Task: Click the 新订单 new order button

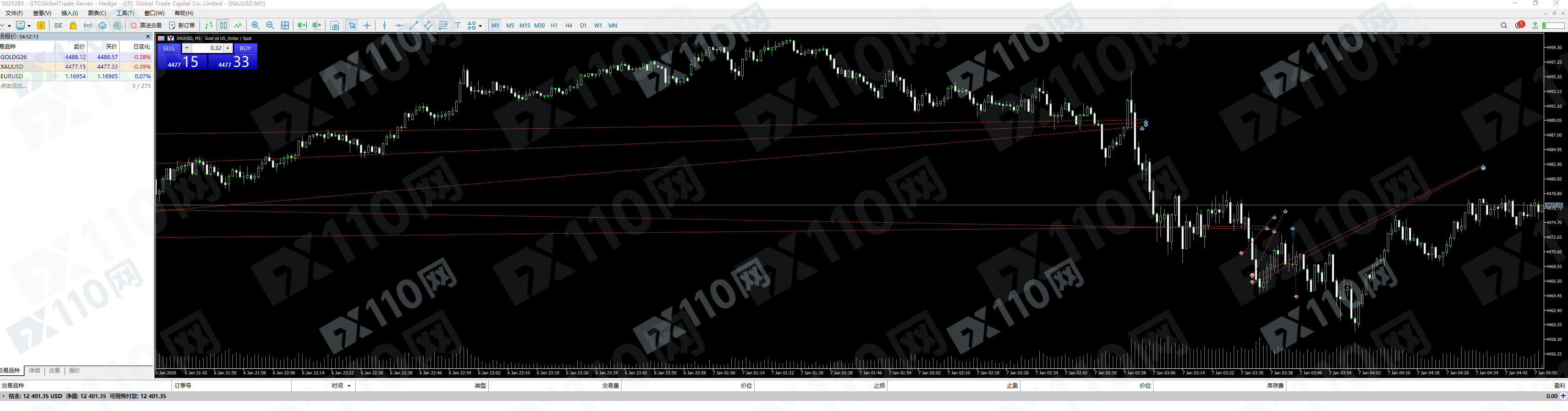Action: 182,26
